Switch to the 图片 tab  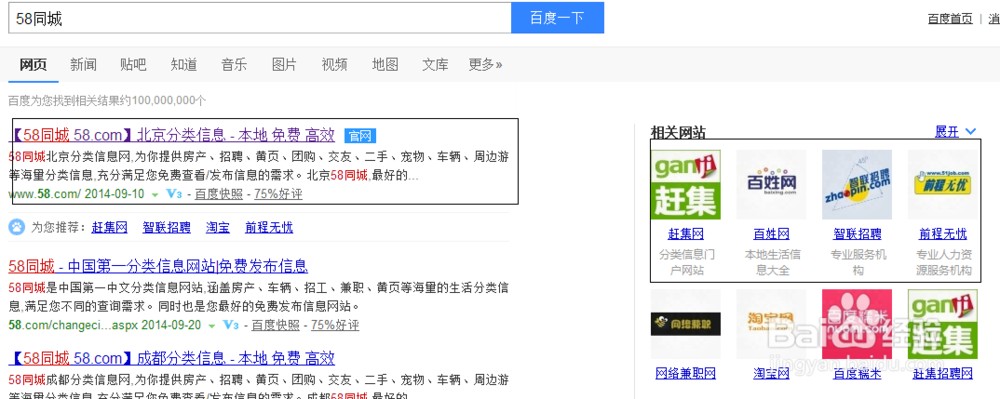point(284,64)
